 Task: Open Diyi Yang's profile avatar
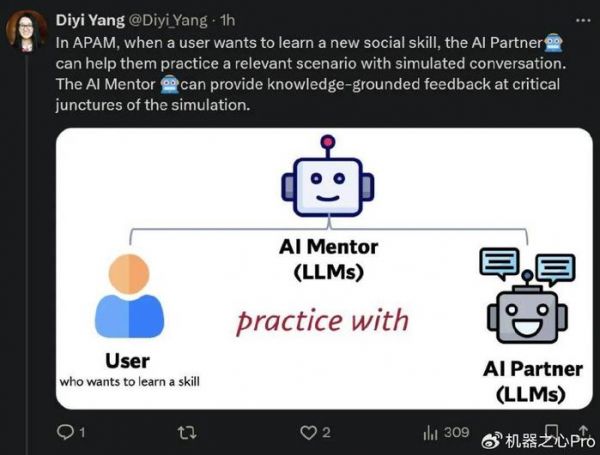coord(26,31)
